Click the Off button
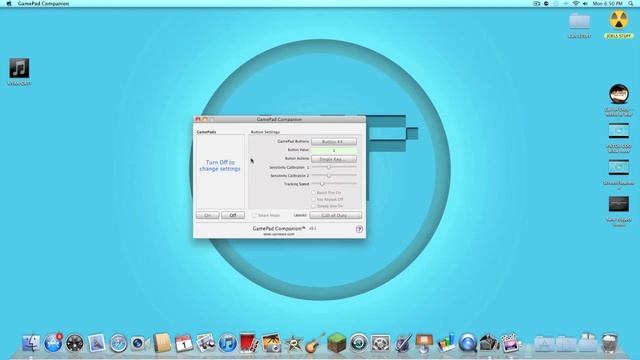This screenshot has width=640, height=360. [233, 215]
